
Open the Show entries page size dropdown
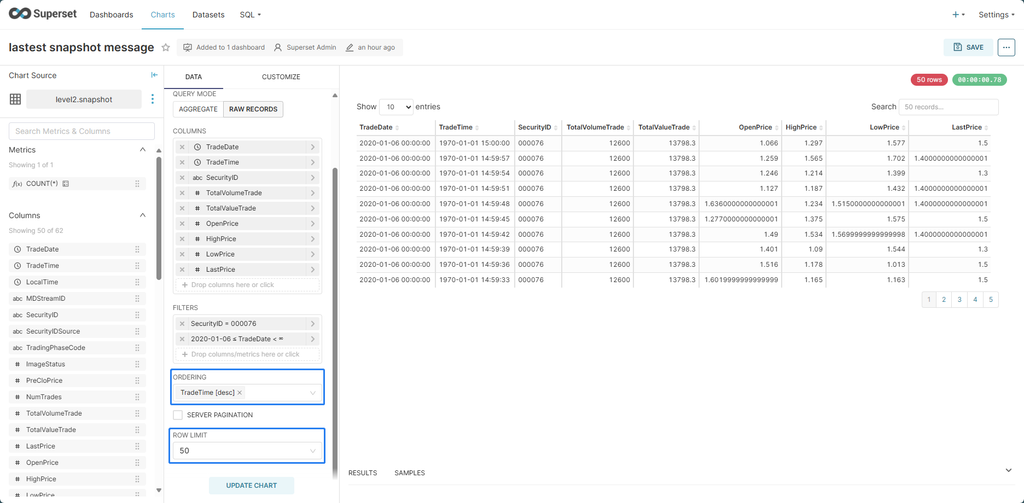pyautogui.click(x=396, y=107)
